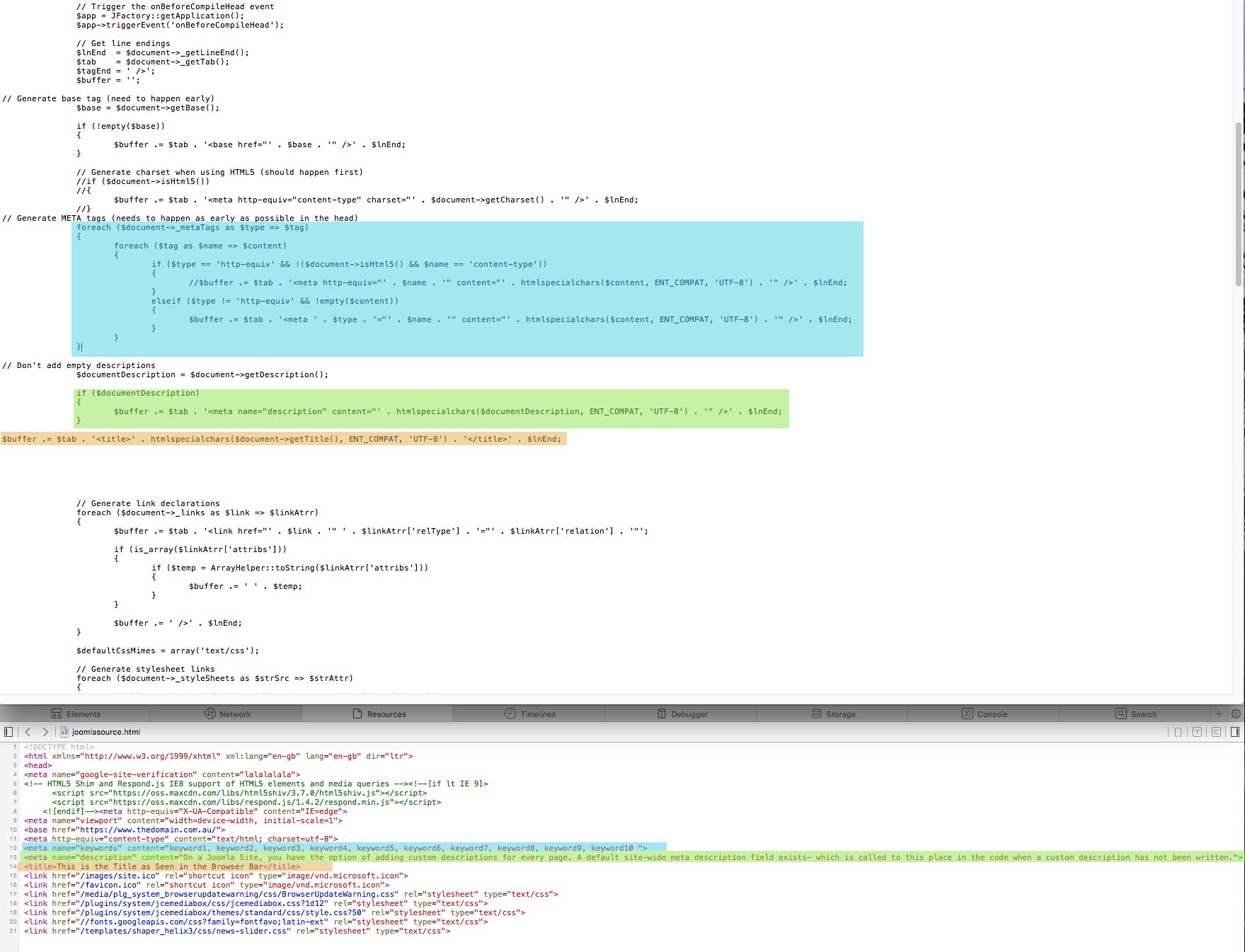
Task: Click '$app = JFactory::getApplication();' line
Action: coord(160,16)
